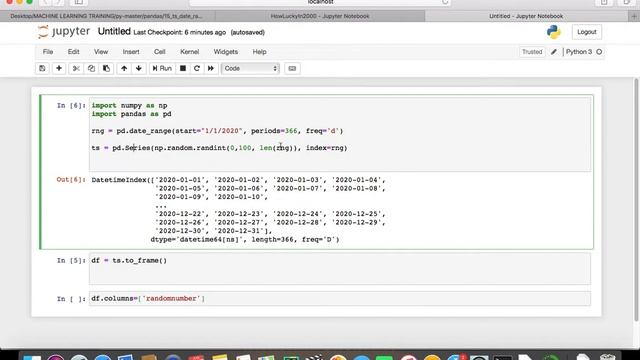Image resolution: width=640 pixels, height=360 pixels.
Task: Save notebook with the floppy disk icon
Action: [x=42, y=68]
